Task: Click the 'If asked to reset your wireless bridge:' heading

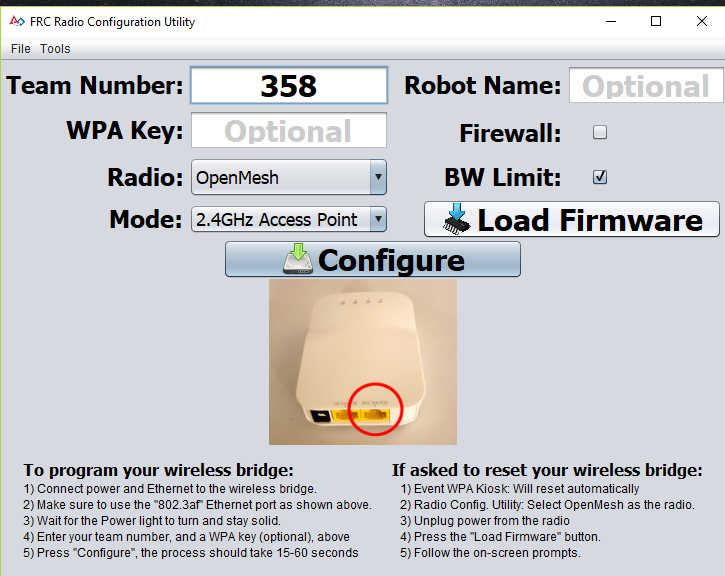Action: pyautogui.click(x=547, y=470)
